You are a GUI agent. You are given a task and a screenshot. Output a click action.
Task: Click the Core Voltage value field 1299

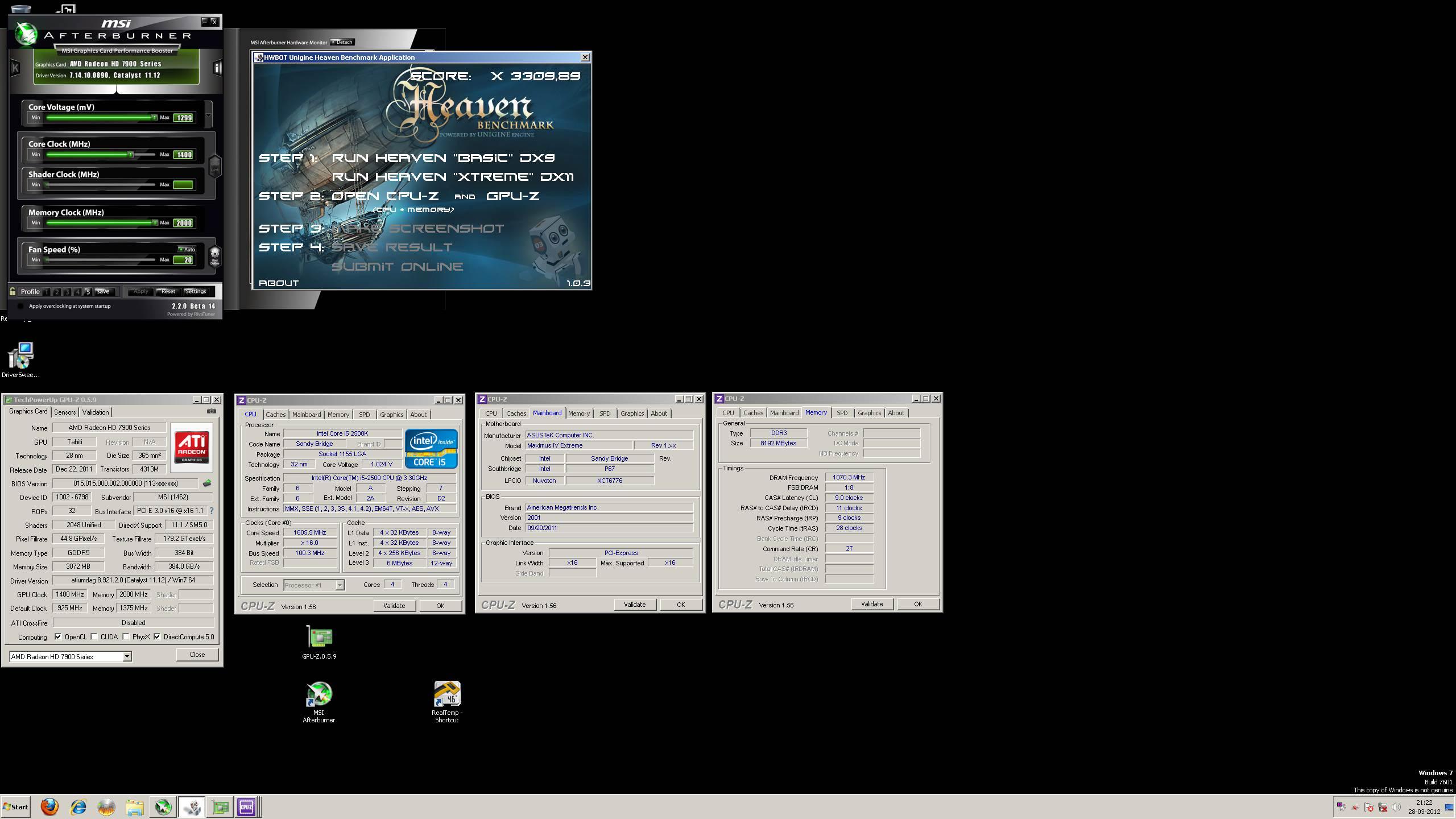pos(184,118)
